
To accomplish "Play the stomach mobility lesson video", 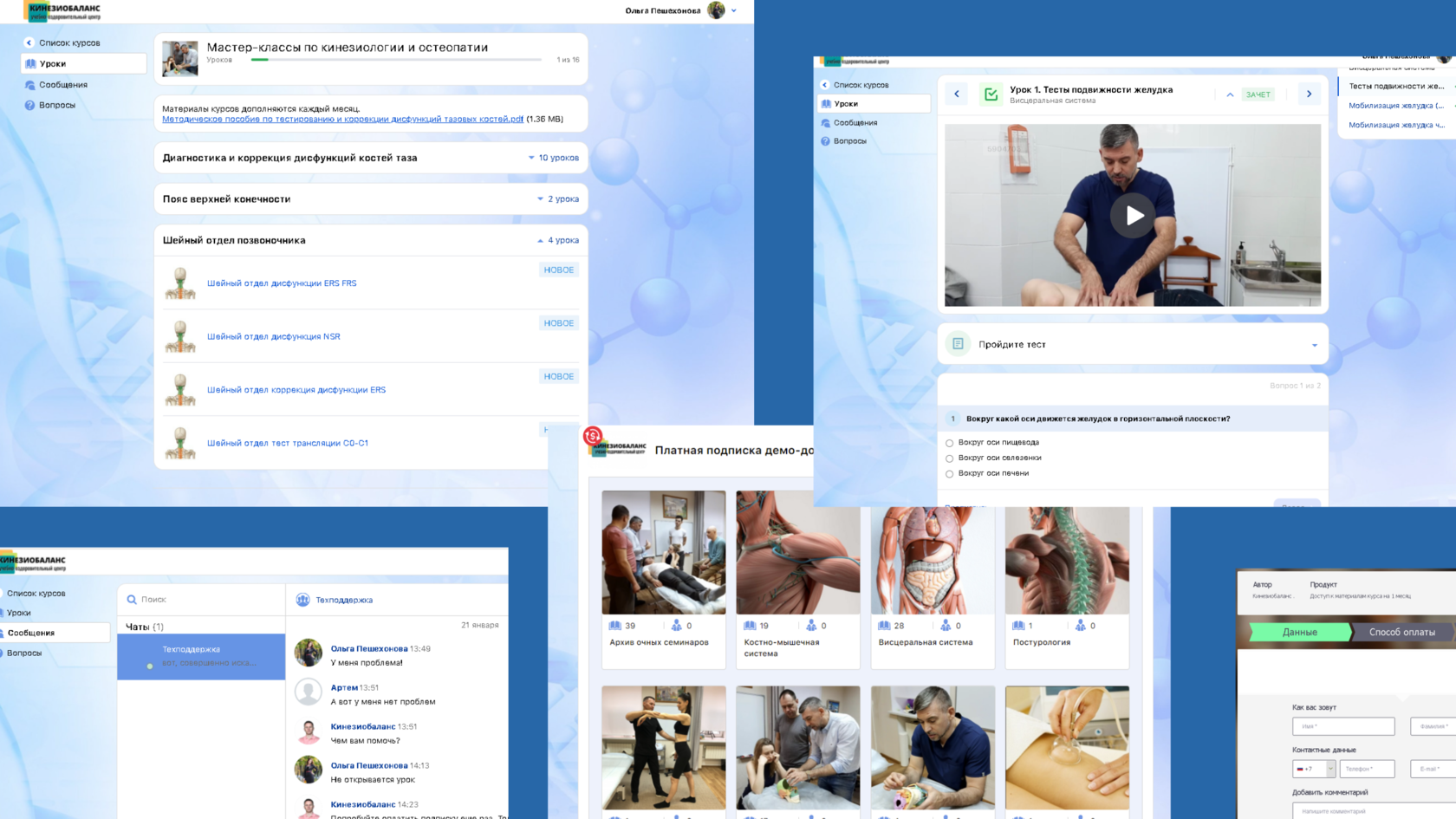I will click(1133, 216).
